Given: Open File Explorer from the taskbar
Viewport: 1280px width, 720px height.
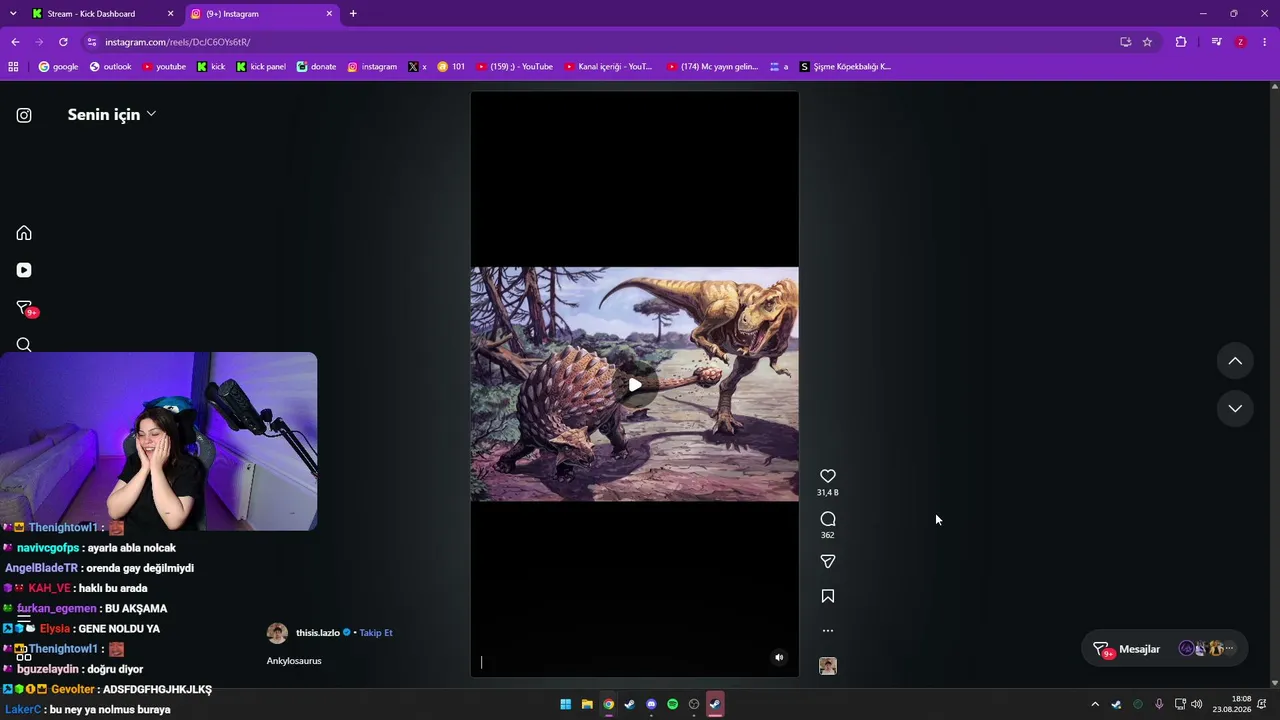Looking at the screenshot, I should [x=587, y=704].
